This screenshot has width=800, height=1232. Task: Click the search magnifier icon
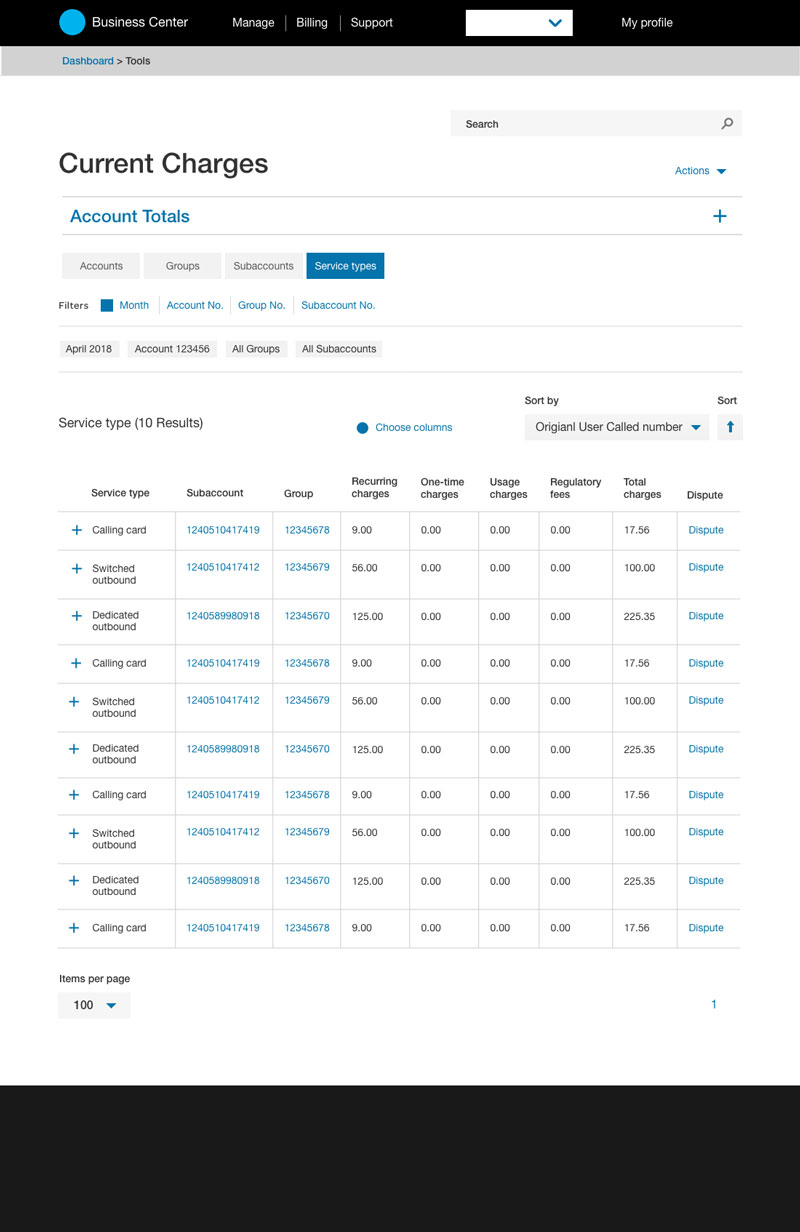(x=727, y=124)
